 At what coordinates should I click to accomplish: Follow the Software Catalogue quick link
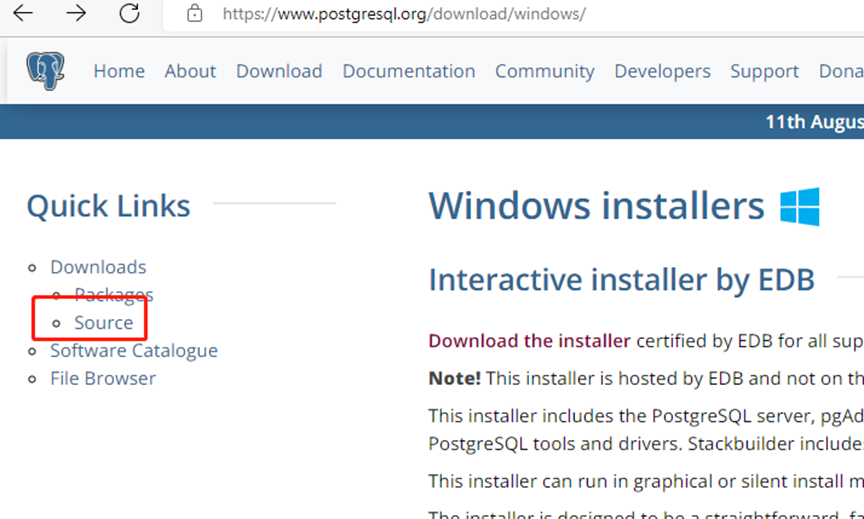134,350
